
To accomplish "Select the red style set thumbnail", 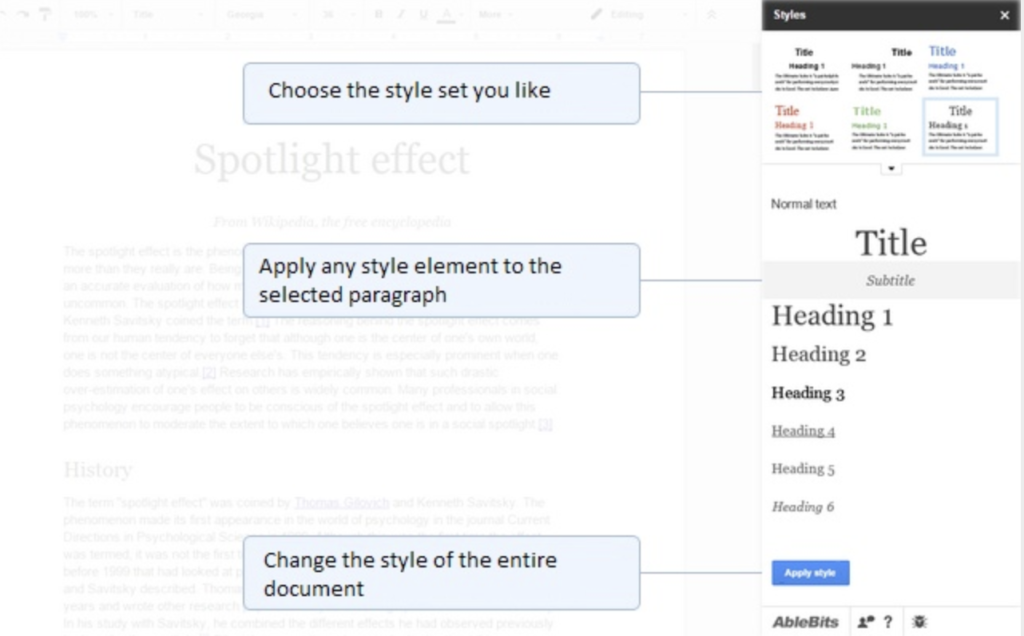I will [806, 128].
